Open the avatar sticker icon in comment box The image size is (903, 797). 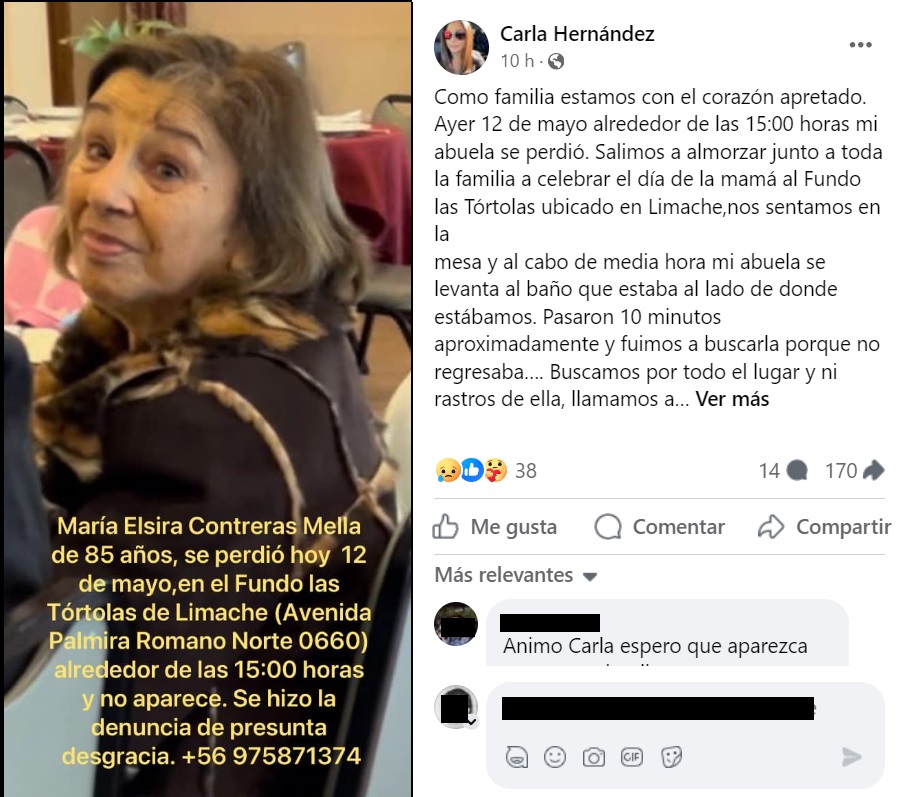pyautogui.click(x=517, y=757)
